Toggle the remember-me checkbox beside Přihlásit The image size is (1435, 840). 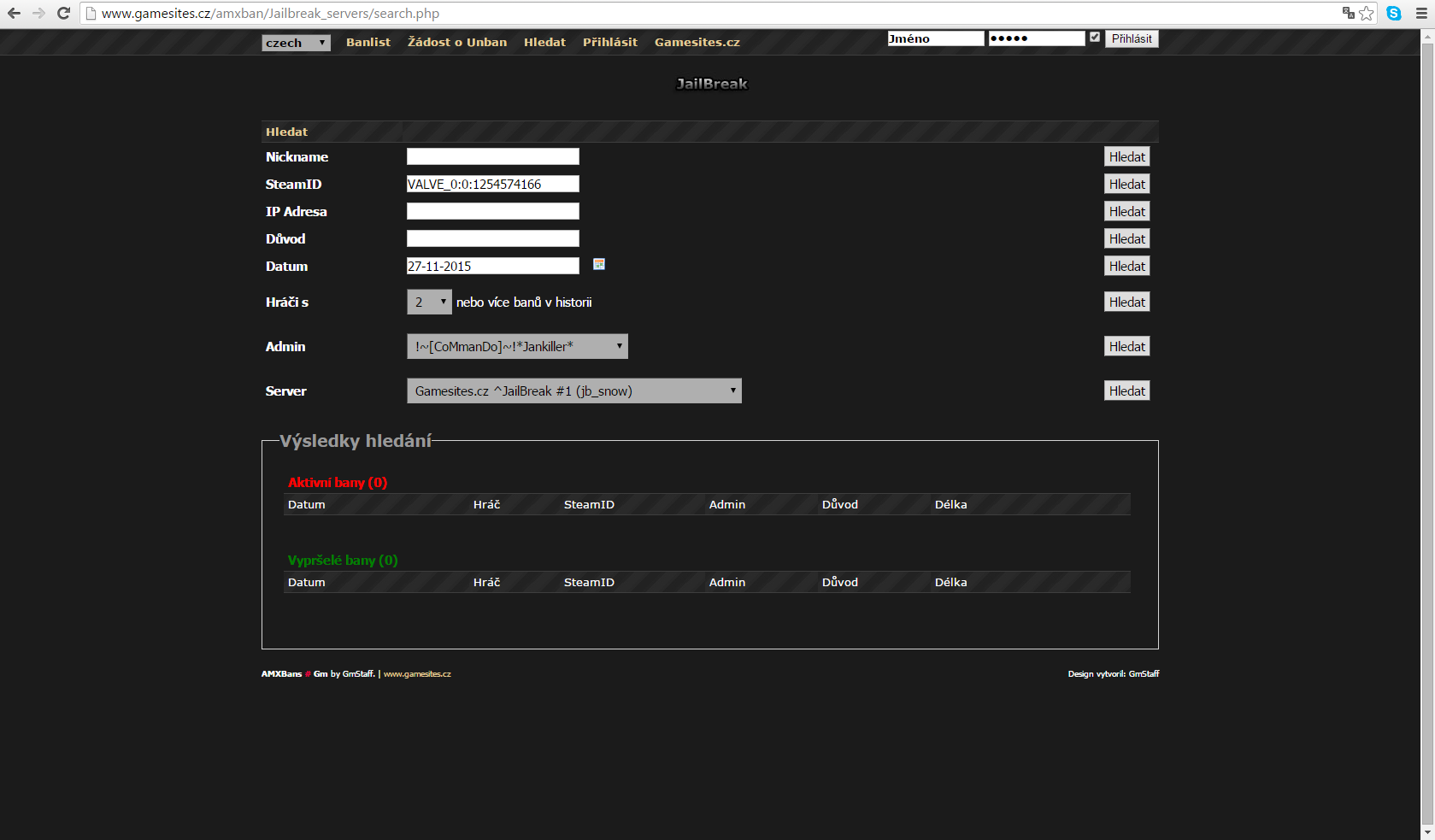(x=1095, y=37)
